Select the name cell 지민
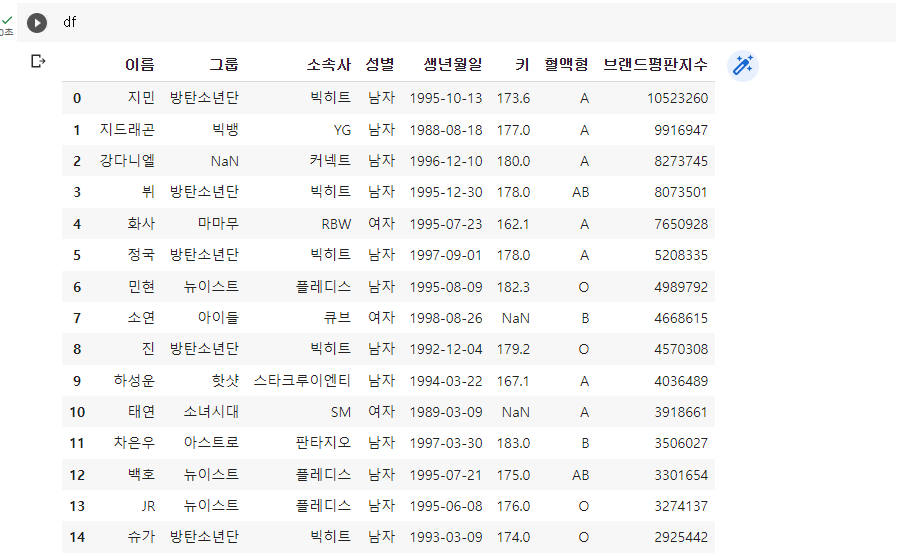This screenshot has width=902, height=556. pyautogui.click(x=142, y=98)
